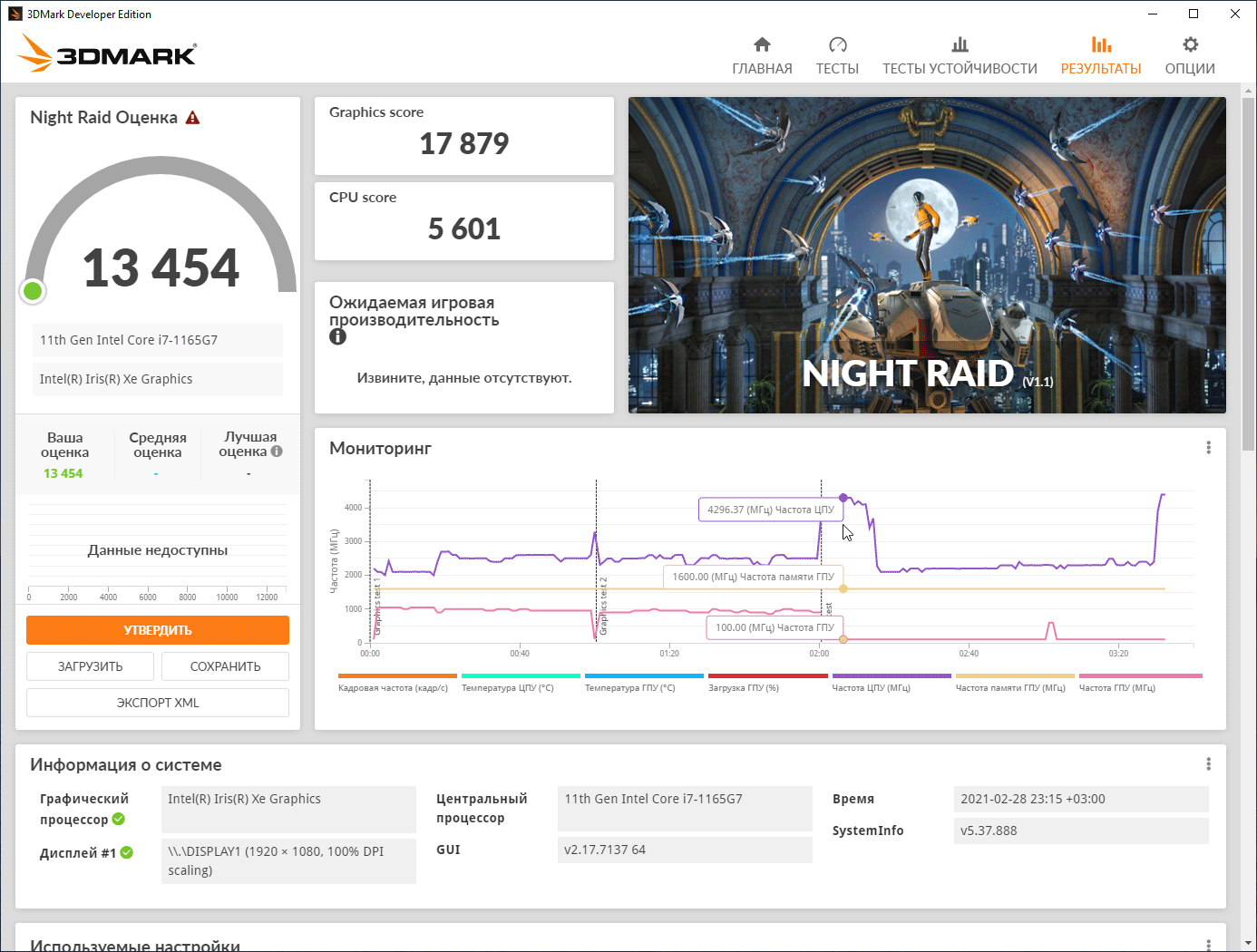Image resolution: width=1257 pixels, height=952 pixels.
Task: Click the home icon above ГЛАВНАЯ
Action: [762, 44]
